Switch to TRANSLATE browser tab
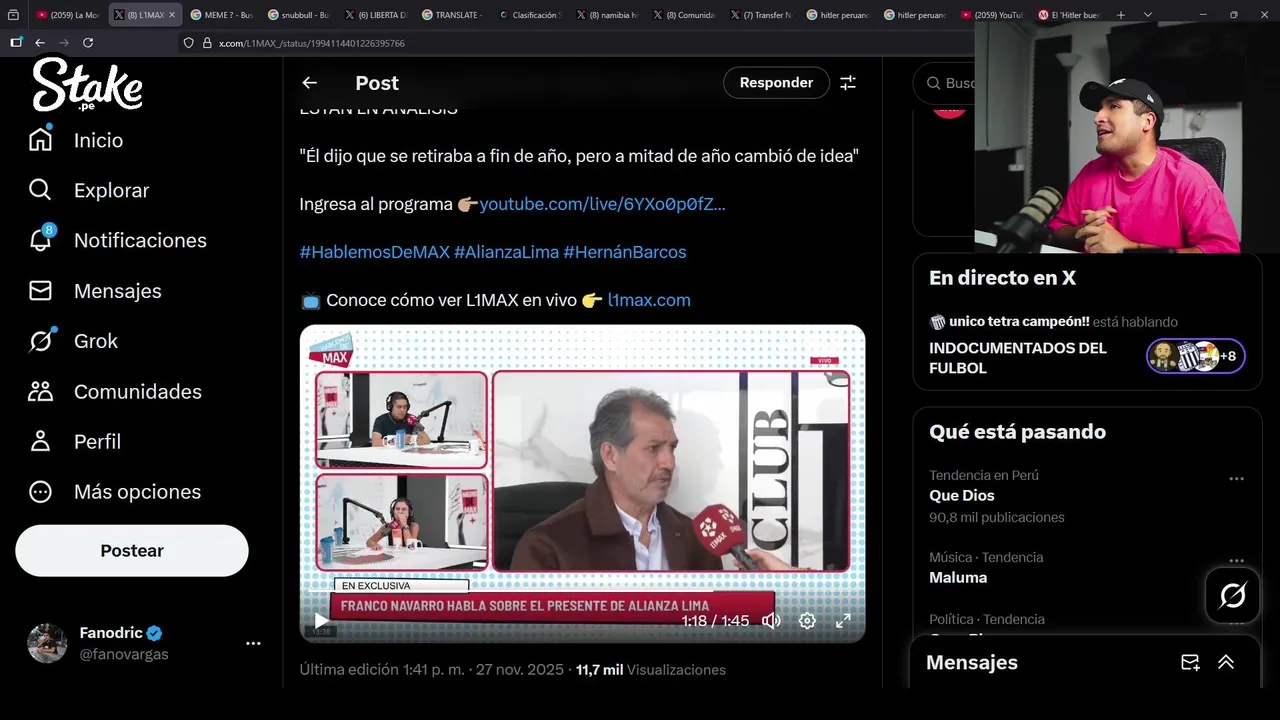The width and height of the screenshot is (1280, 720). pos(452,15)
